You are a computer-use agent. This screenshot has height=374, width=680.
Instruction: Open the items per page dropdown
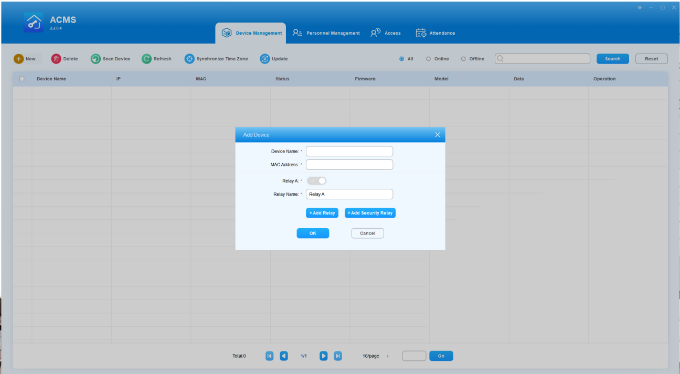pos(376,356)
